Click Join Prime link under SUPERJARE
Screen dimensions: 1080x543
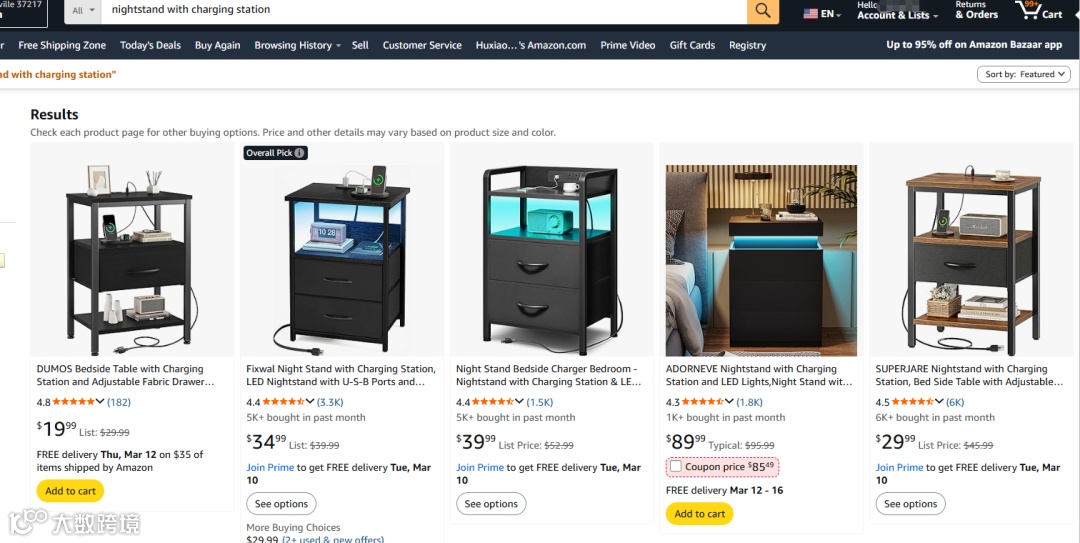coord(899,467)
